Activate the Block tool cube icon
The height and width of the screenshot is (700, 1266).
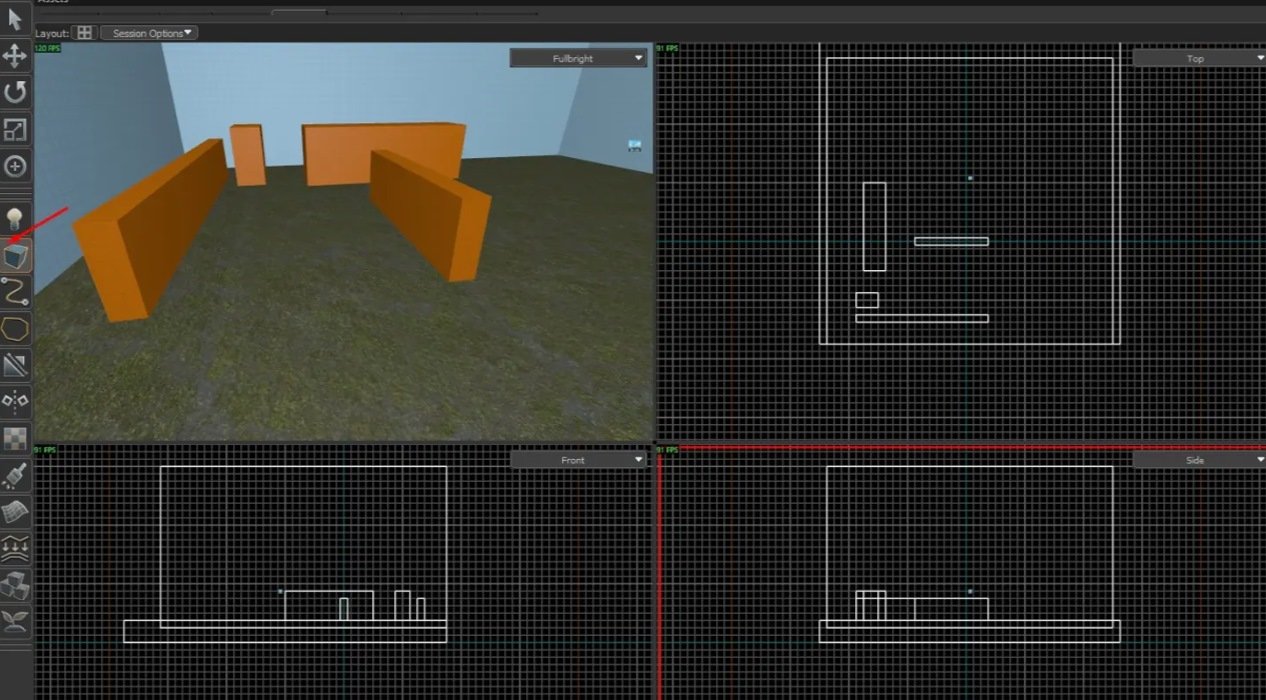[15, 257]
